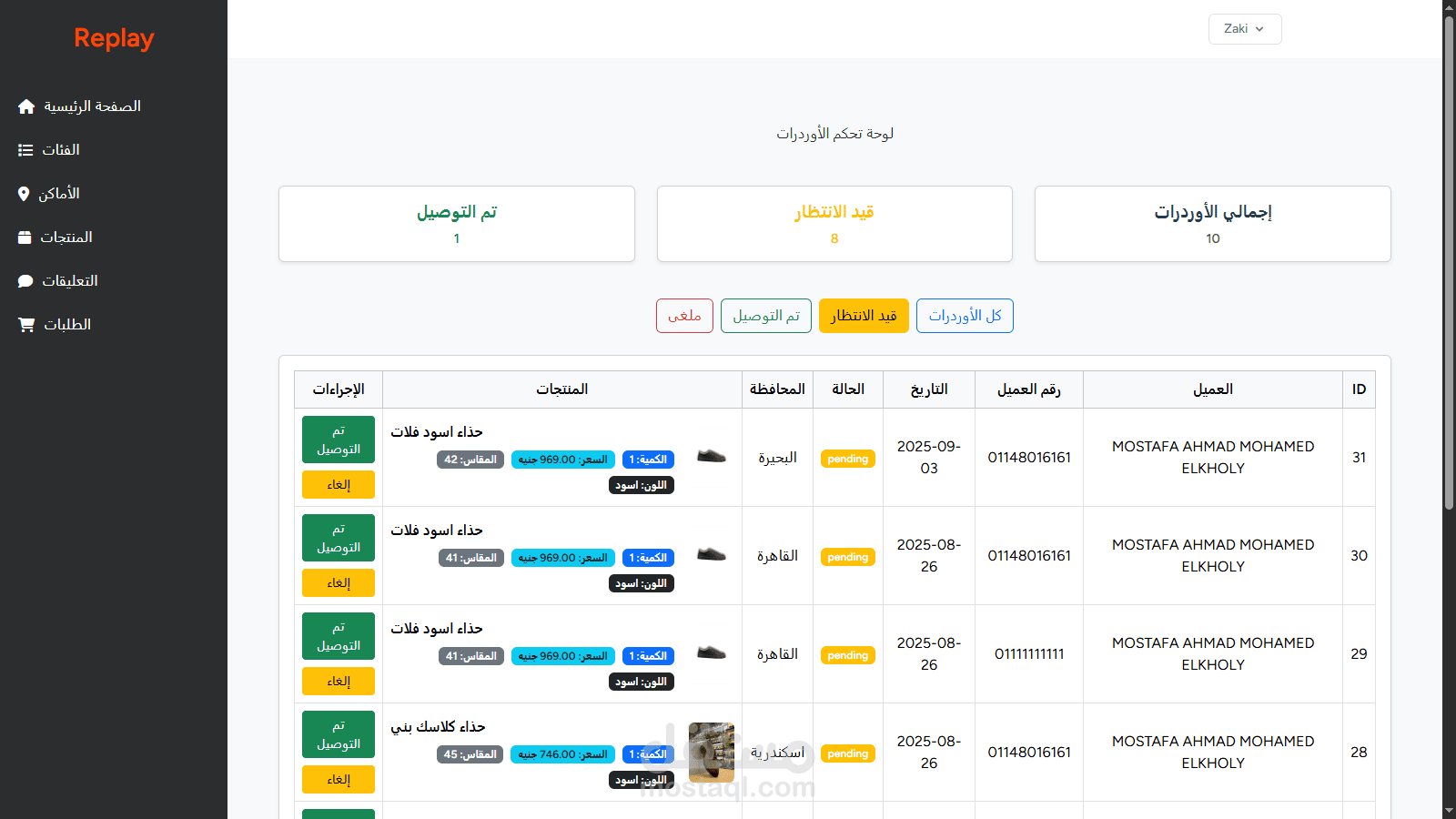Click date 2025-09-03 cell

[928, 458]
